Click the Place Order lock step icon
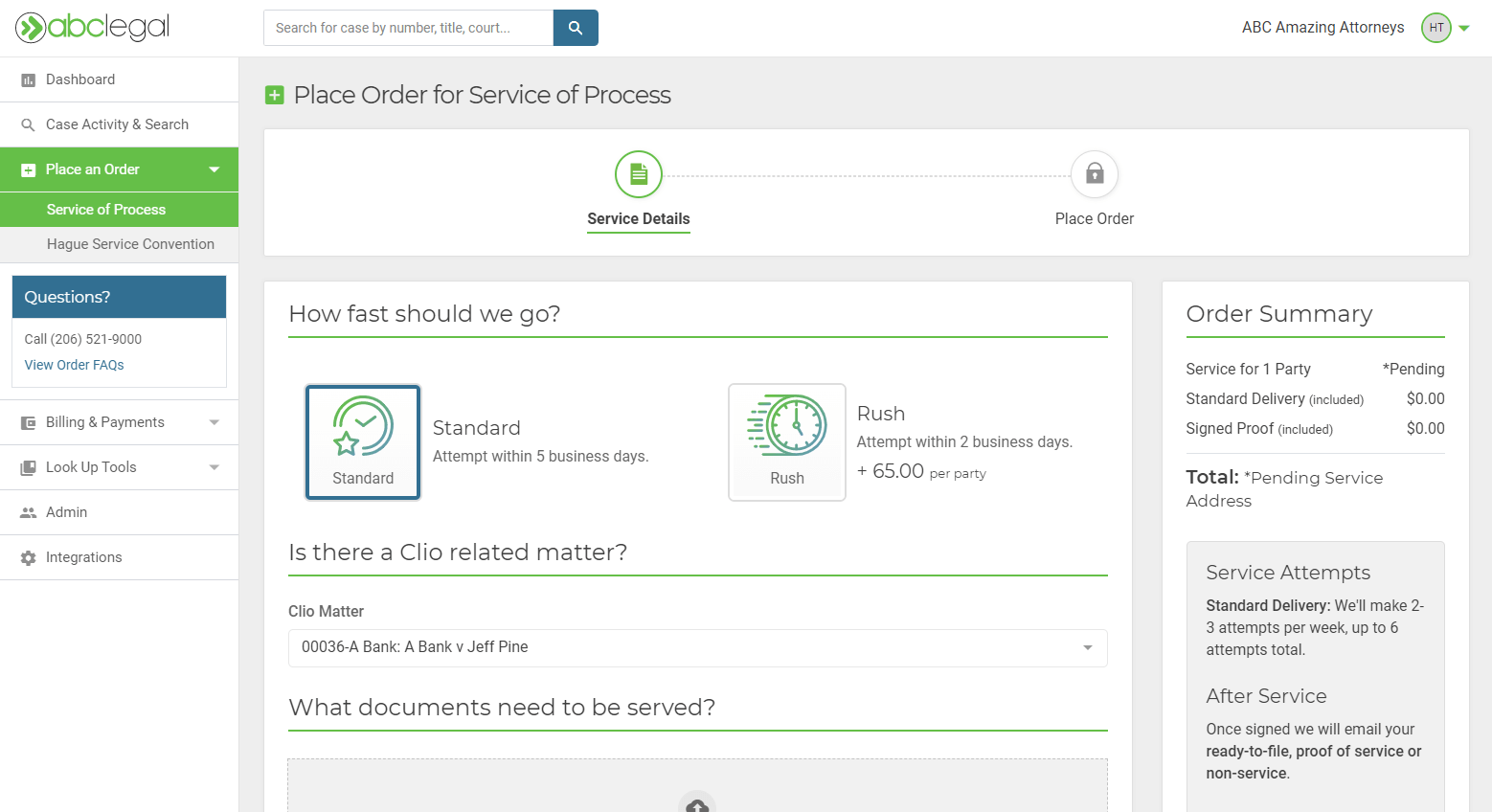The height and width of the screenshot is (812, 1492). click(x=1095, y=174)
